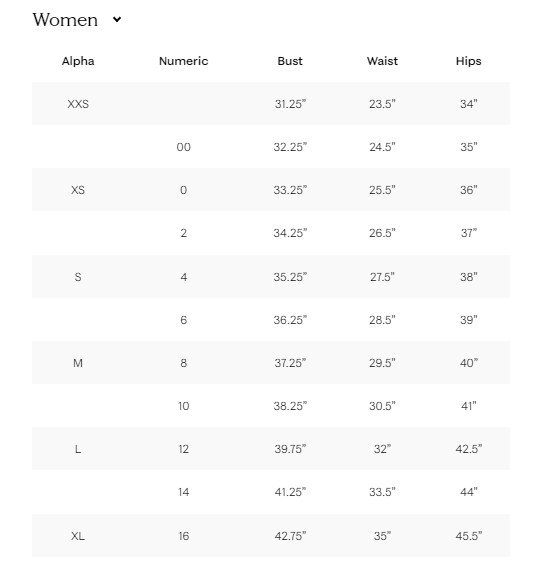
Task: Click the numeric size 10 cell
Action: 183,406
